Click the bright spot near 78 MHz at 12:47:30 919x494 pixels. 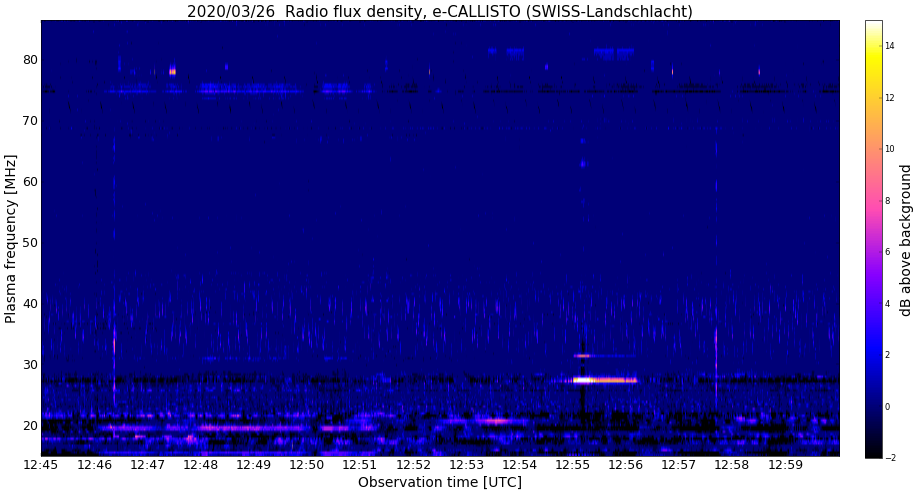(172, 71)
